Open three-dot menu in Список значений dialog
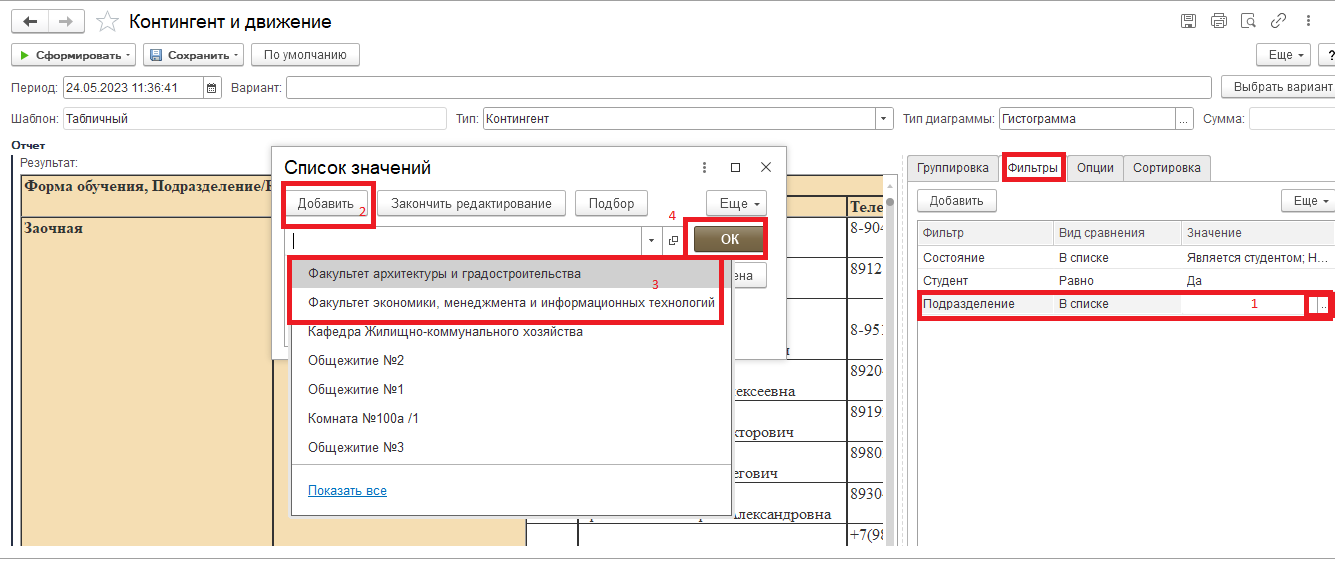 [704, 168]
